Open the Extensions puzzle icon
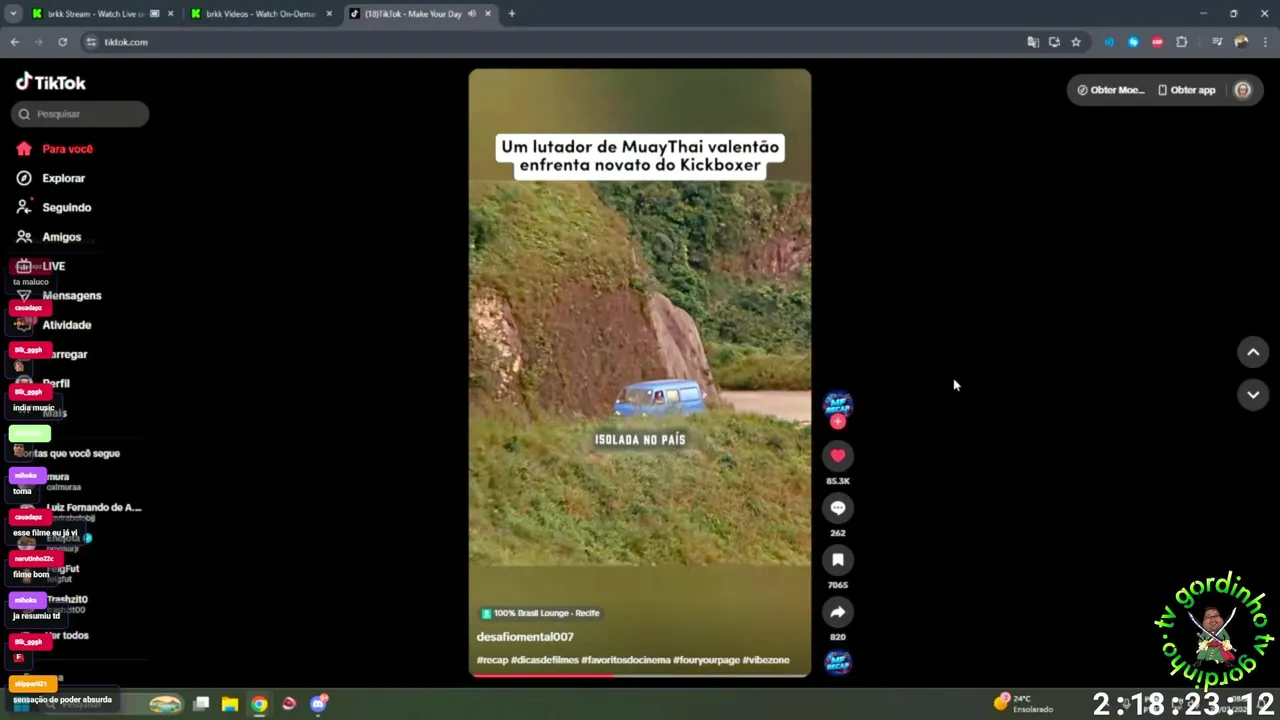Image resolution: width=1280 pixels, height=720 pixels. pos(1181,42)
